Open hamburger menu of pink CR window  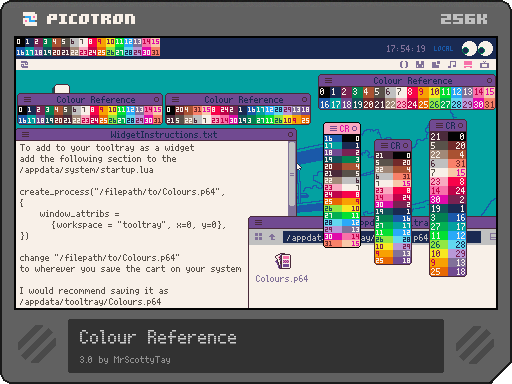pos(333,128)
